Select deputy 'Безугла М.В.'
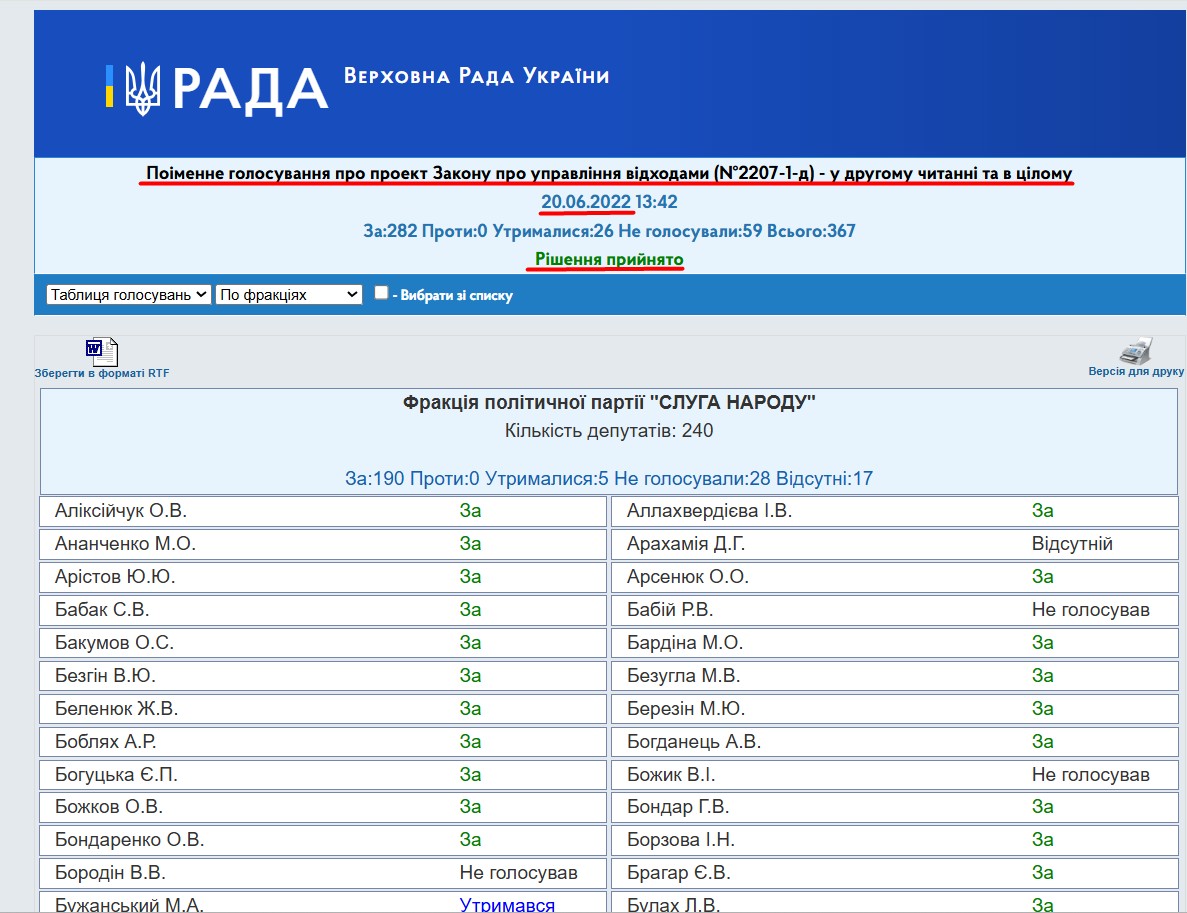The height and width of the screenshot is (913, 1187). (x=684, y=675)
